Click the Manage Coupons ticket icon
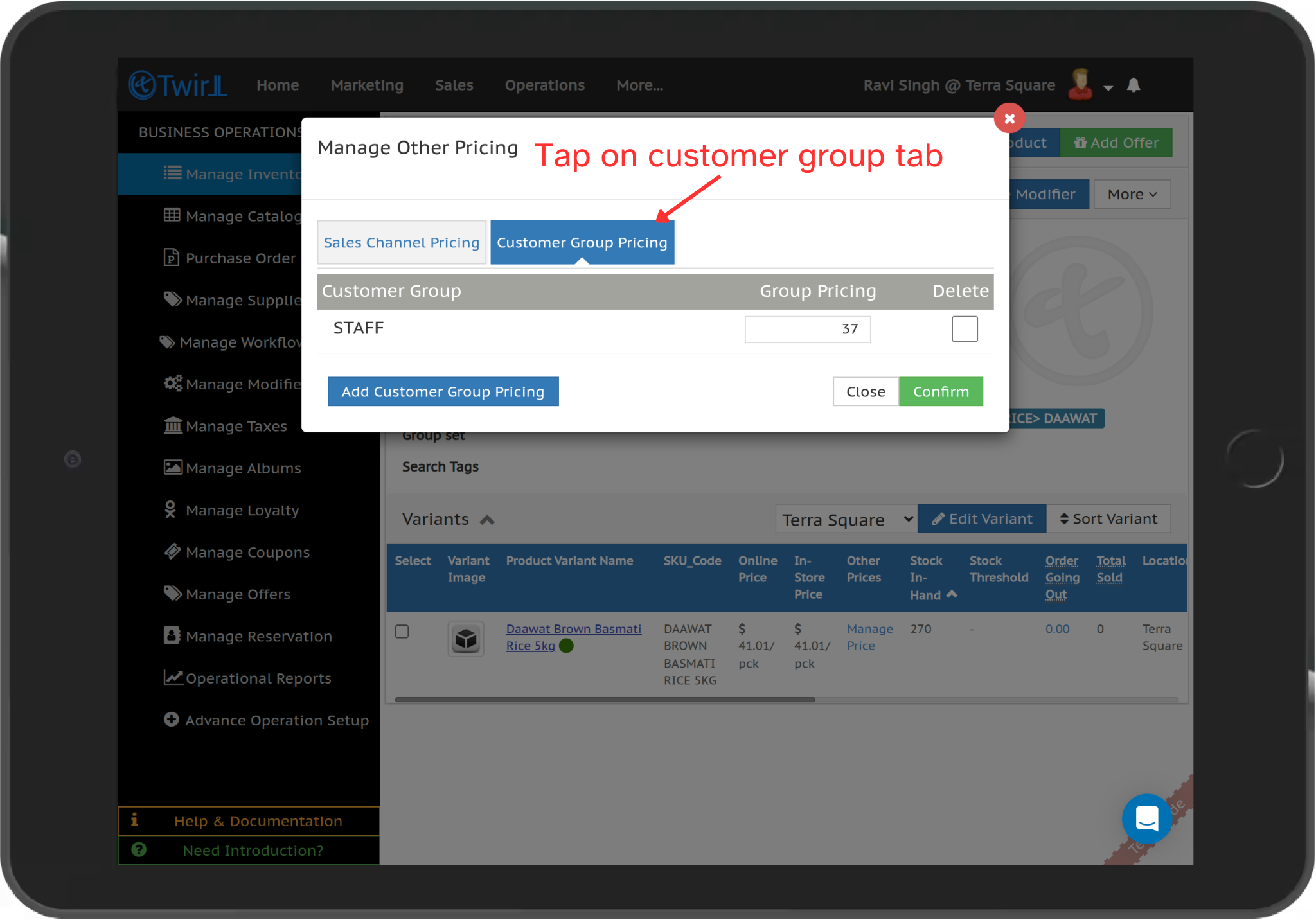1316x920 pixels. tap(172, 551)
